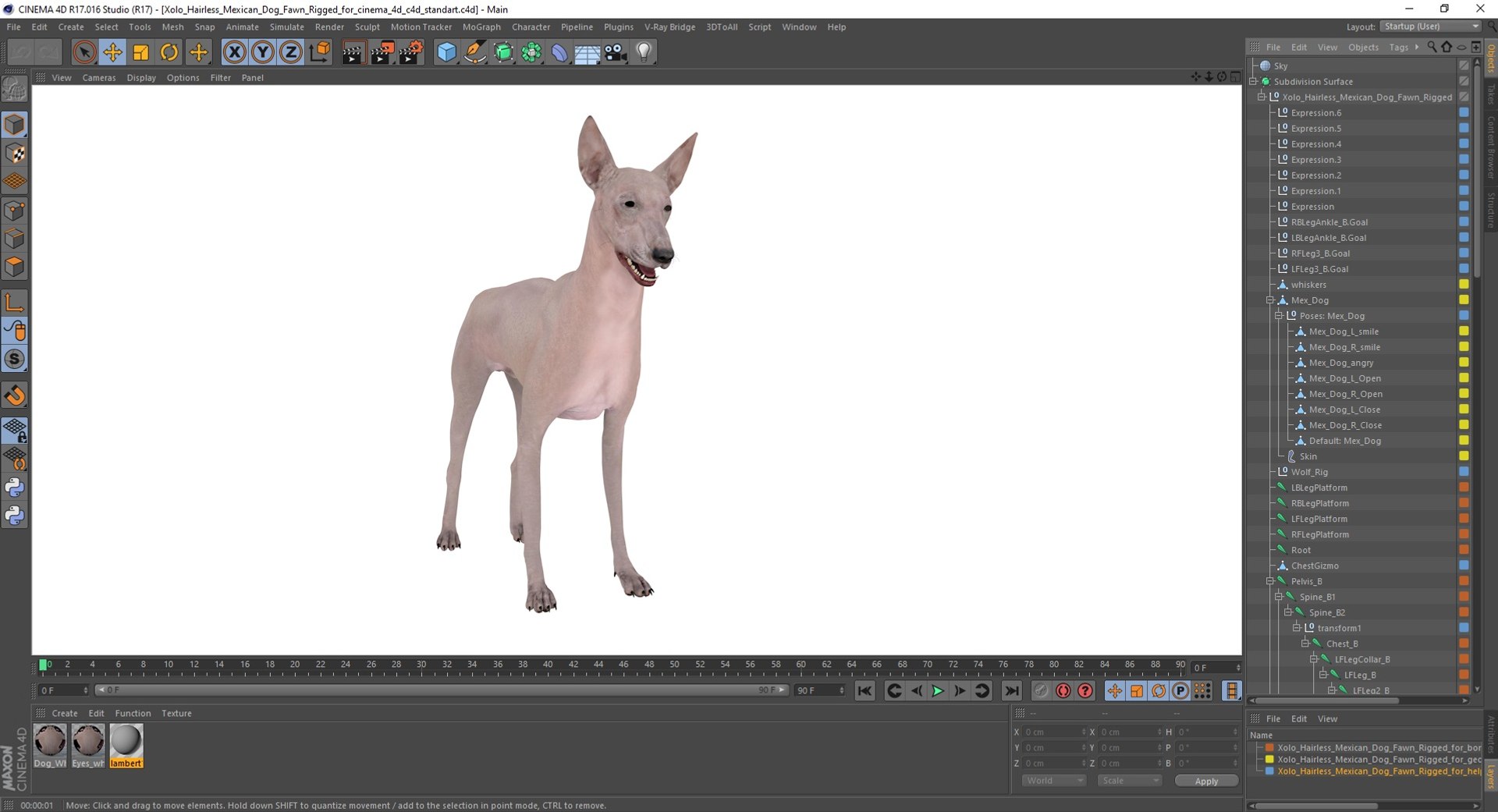Toggle Subdivision Surface enable checkbox

(1464, 81)
